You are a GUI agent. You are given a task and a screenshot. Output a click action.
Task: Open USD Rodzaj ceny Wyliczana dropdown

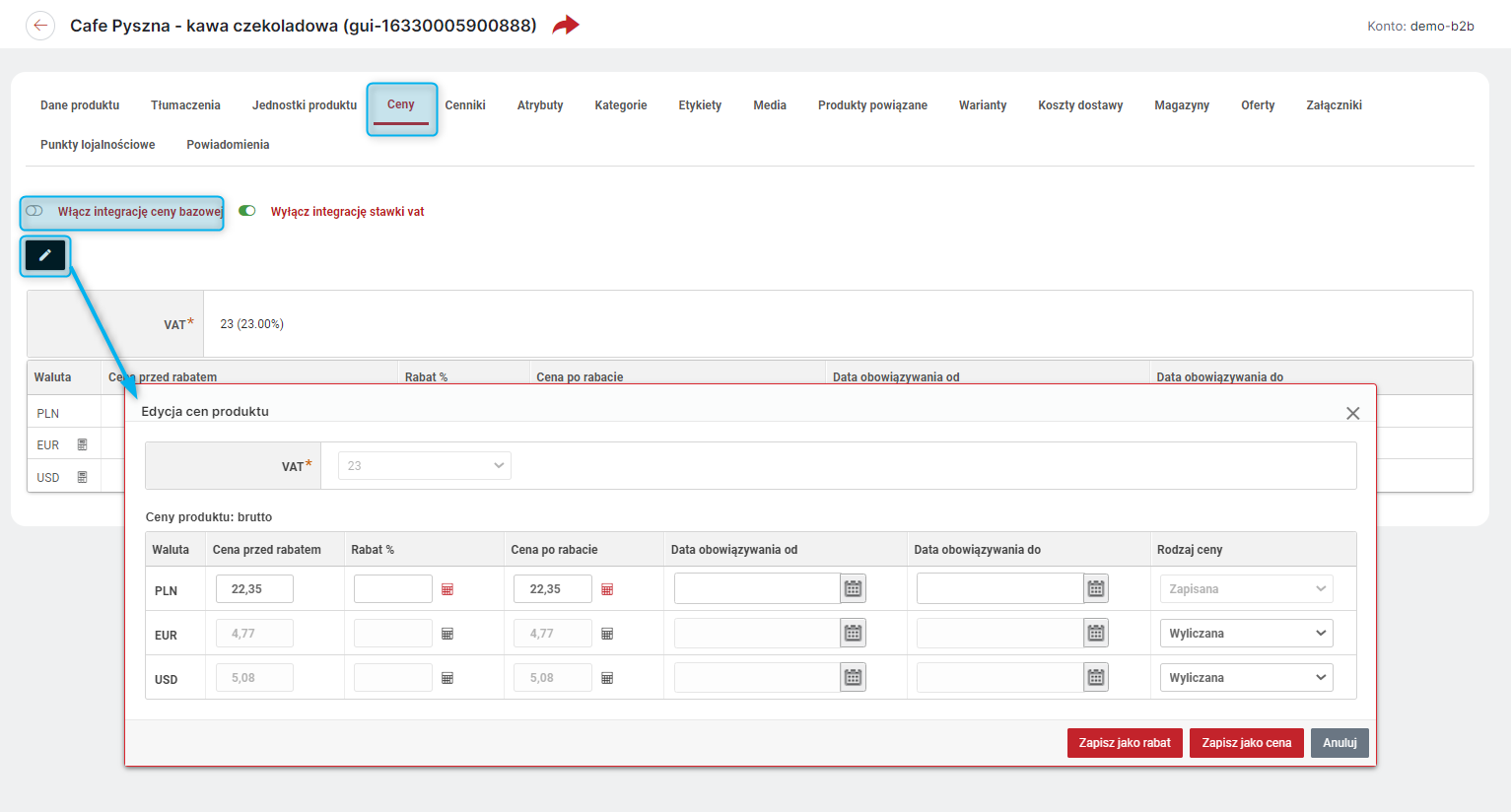1247,677
